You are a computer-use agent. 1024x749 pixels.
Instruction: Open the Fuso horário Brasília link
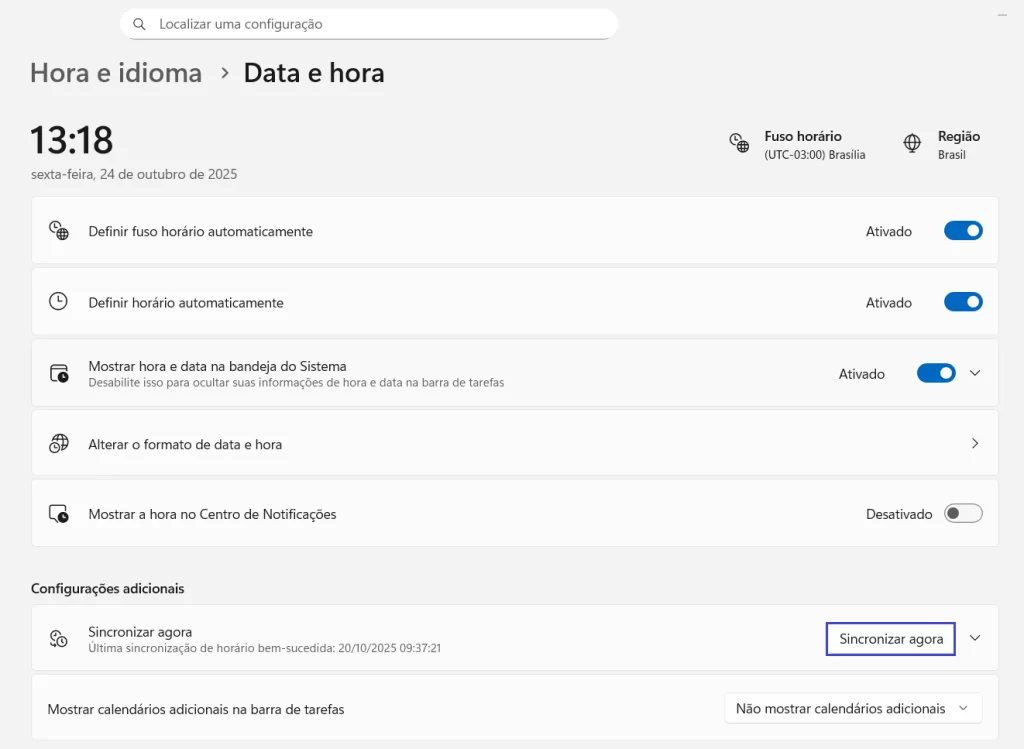814,144
